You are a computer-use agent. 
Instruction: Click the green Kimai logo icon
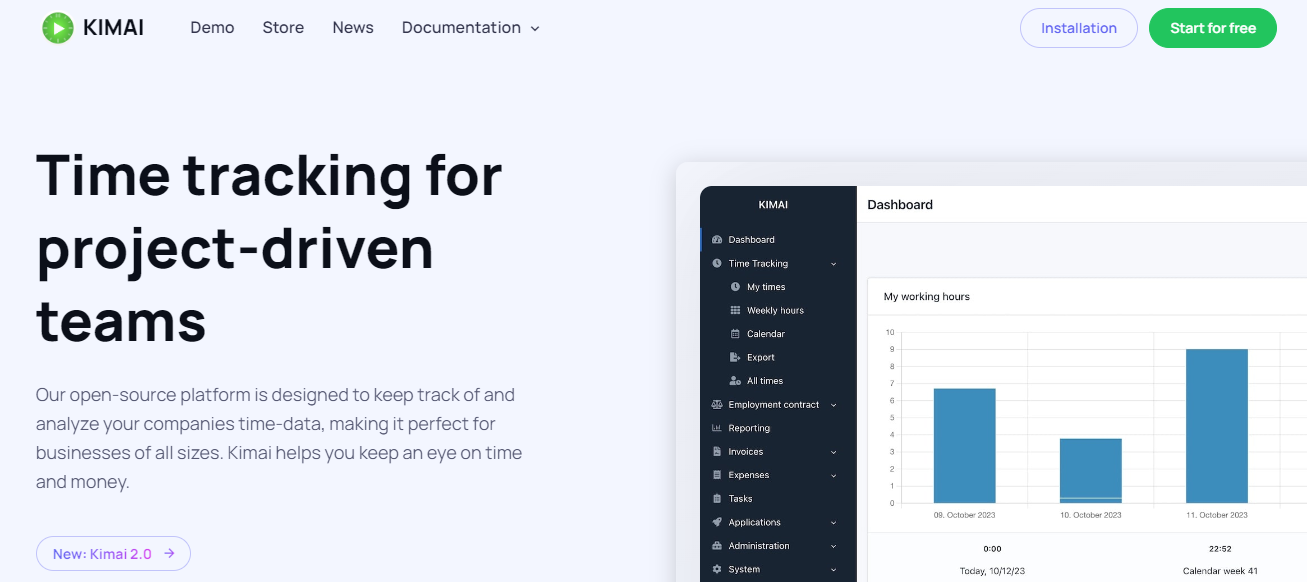click(58, 28)
